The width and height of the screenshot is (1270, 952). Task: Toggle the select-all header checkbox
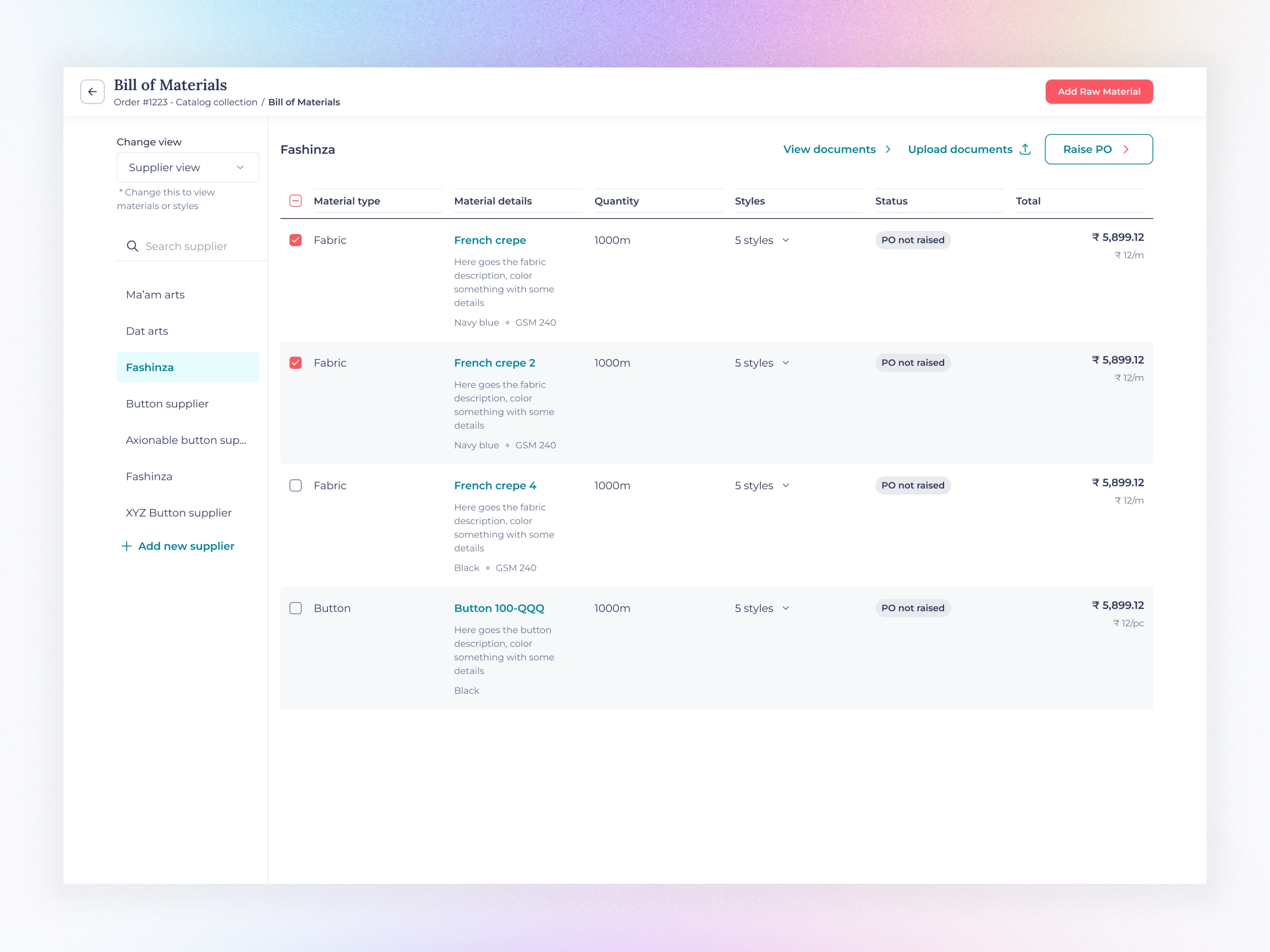[x=295, y=201]
